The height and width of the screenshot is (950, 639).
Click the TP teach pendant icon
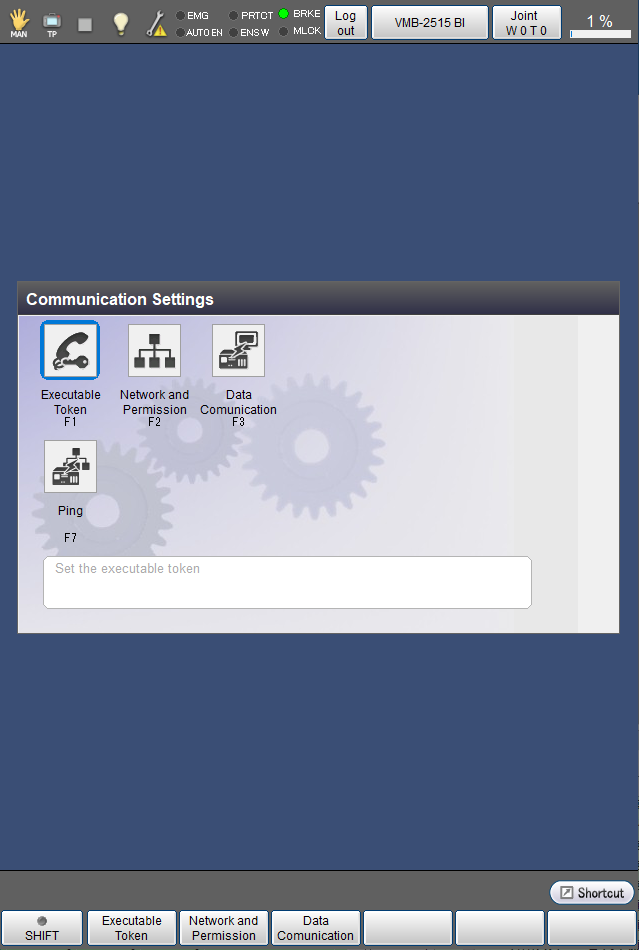pos(52,24)
